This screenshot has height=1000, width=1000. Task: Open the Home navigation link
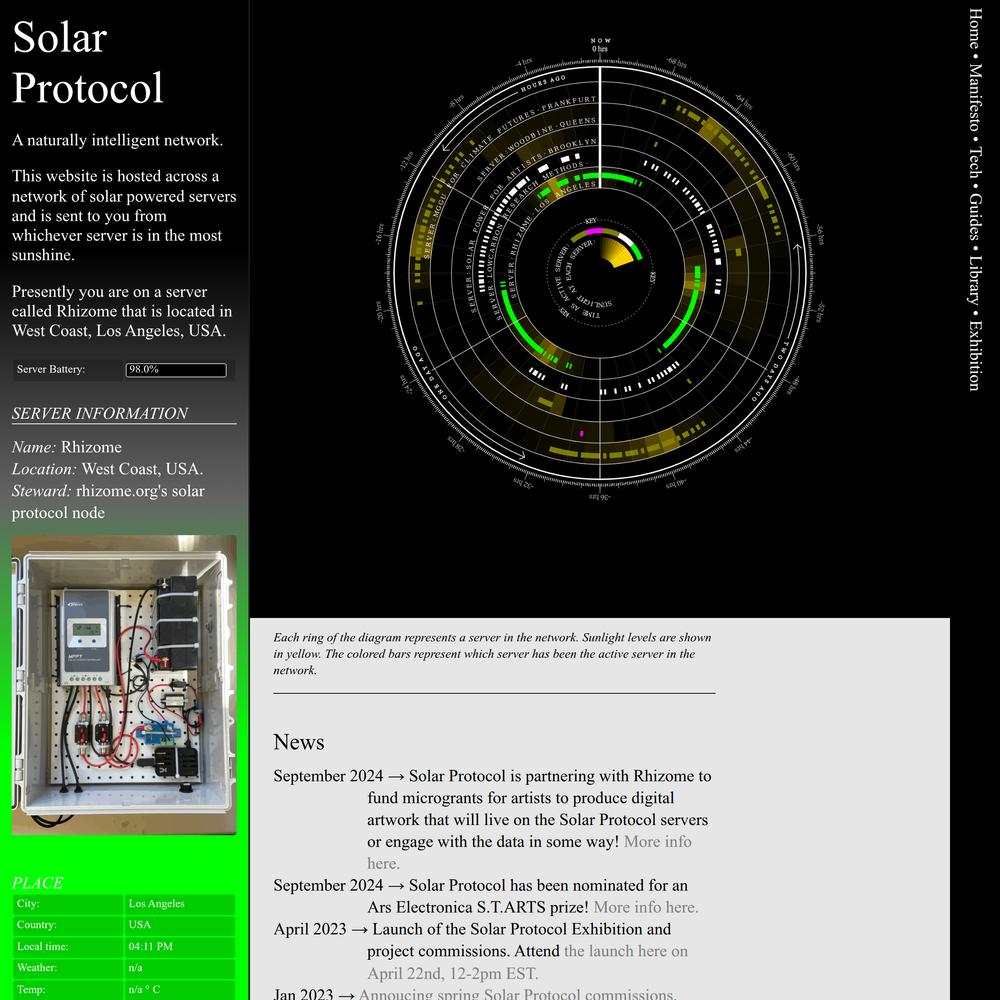click(x=974, y=28)
